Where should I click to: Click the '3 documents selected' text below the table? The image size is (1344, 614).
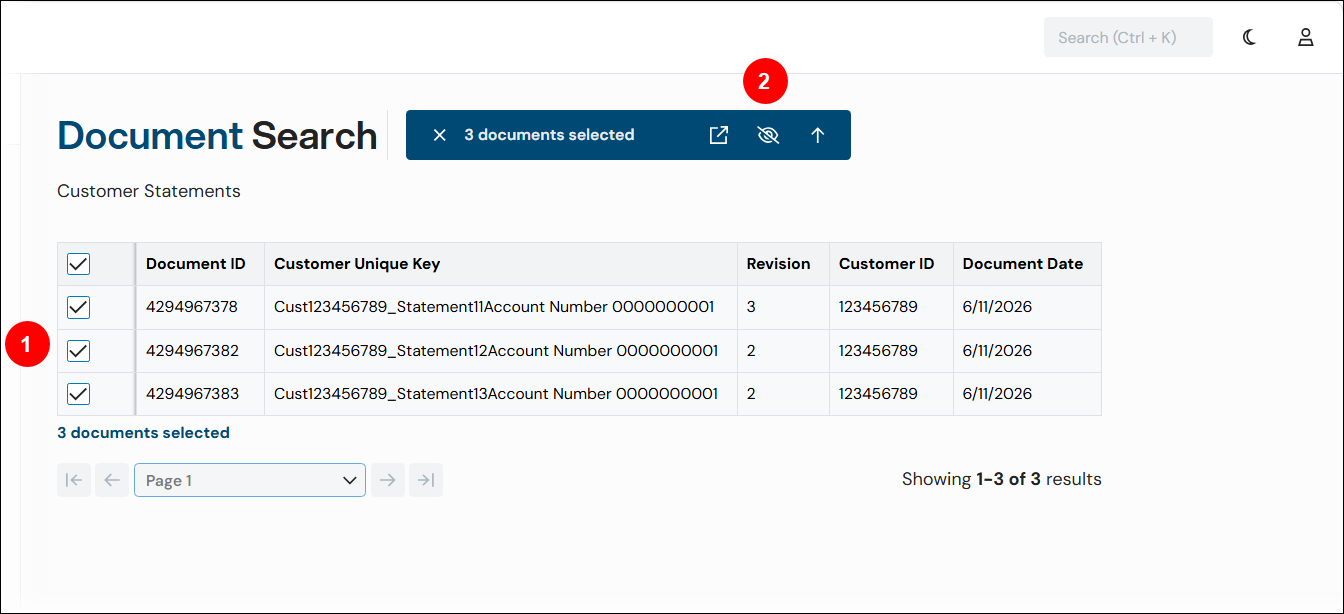pos(143,433)
